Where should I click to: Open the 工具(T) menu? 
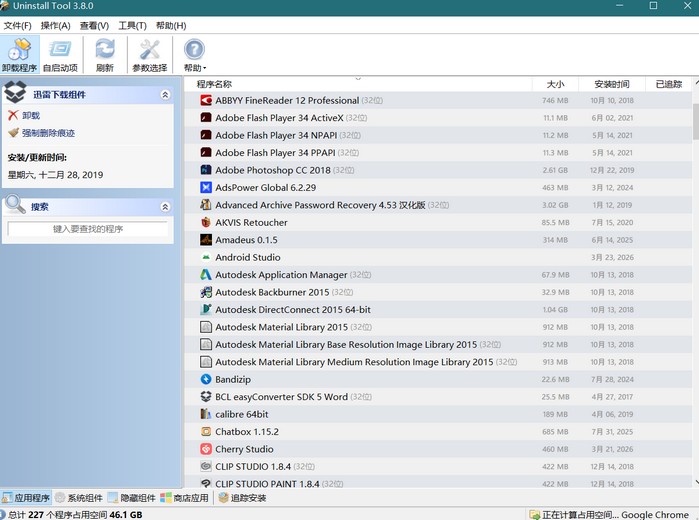[x=132, y=25]
